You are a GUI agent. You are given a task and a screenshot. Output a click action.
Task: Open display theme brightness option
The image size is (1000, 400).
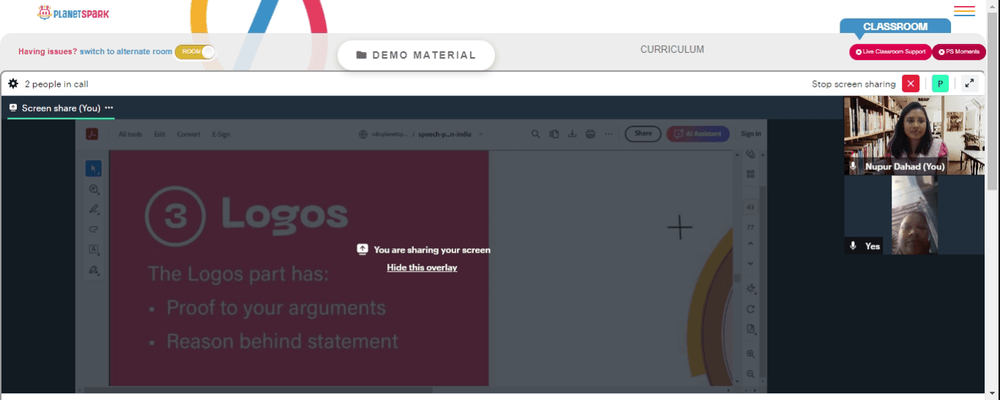pos(751,288)
